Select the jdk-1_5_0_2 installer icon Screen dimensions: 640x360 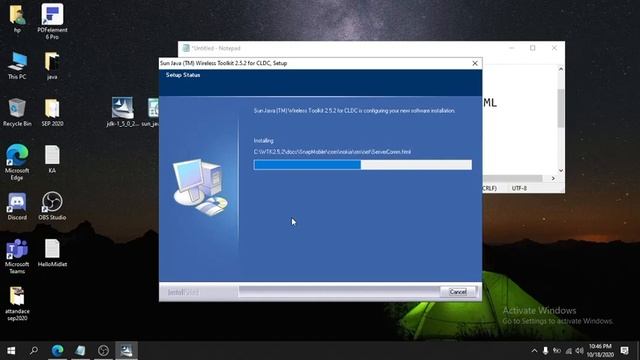coord(122,112)
